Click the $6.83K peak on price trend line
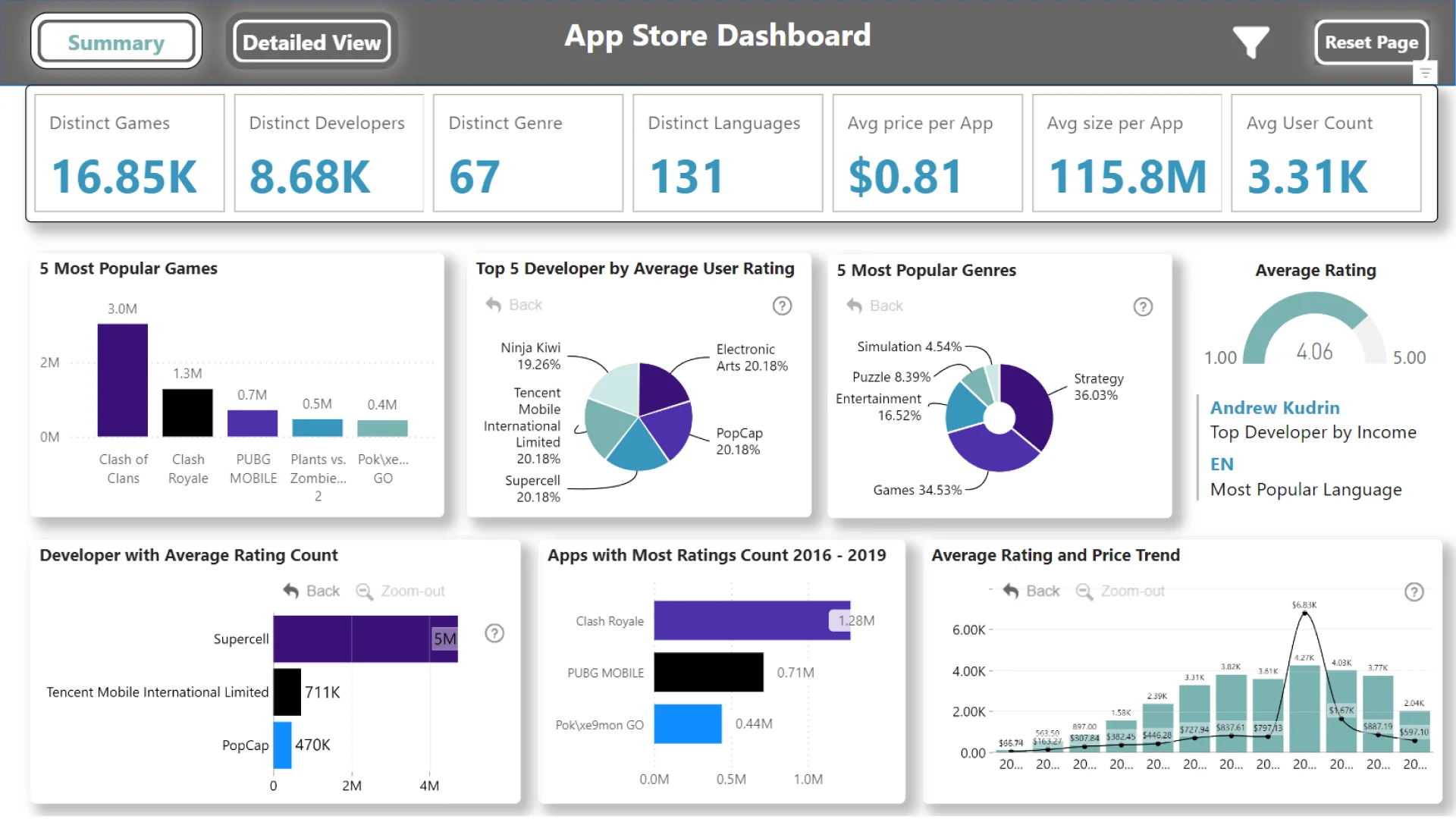The height and width of the screenshot is (819, 1456). click(1304, 613)
